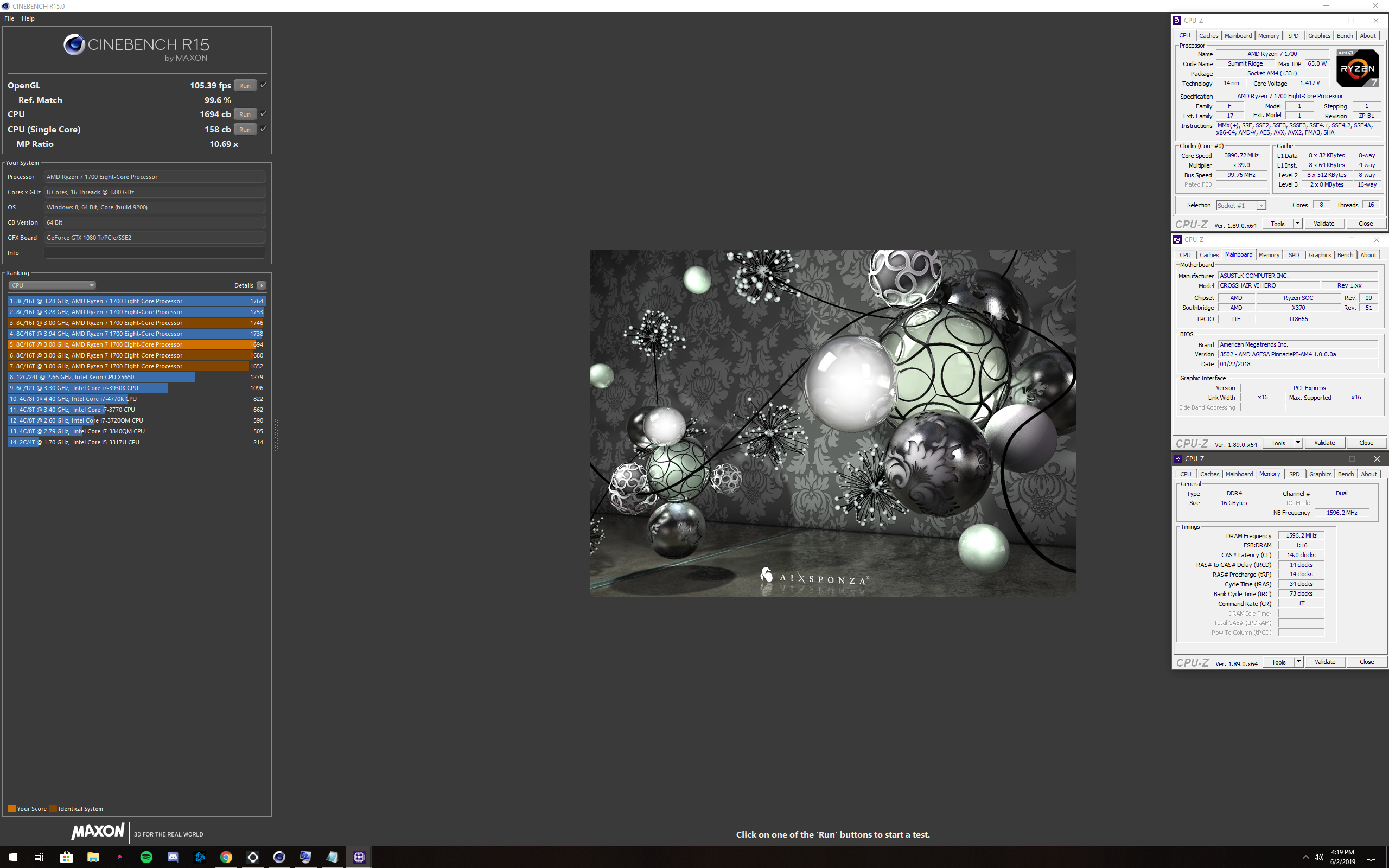Show hidden system tray icons

click(1305, 857)
